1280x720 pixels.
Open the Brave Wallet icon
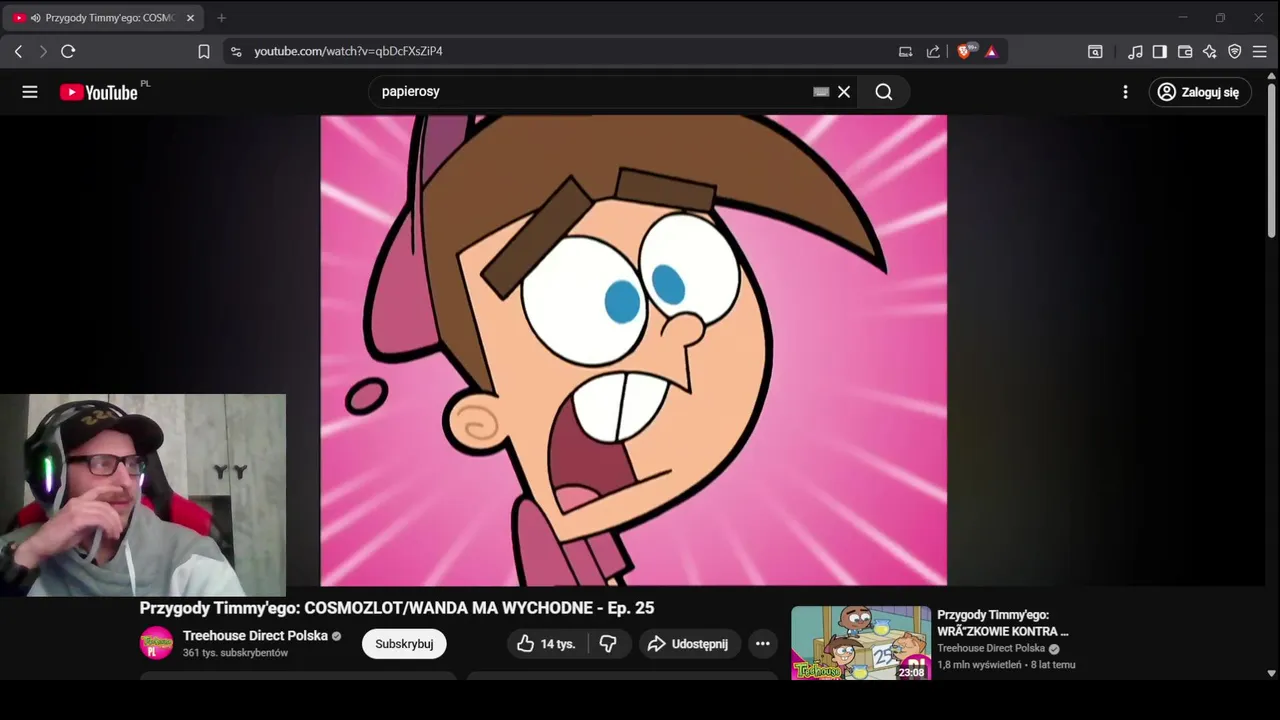coord(1185,51)
